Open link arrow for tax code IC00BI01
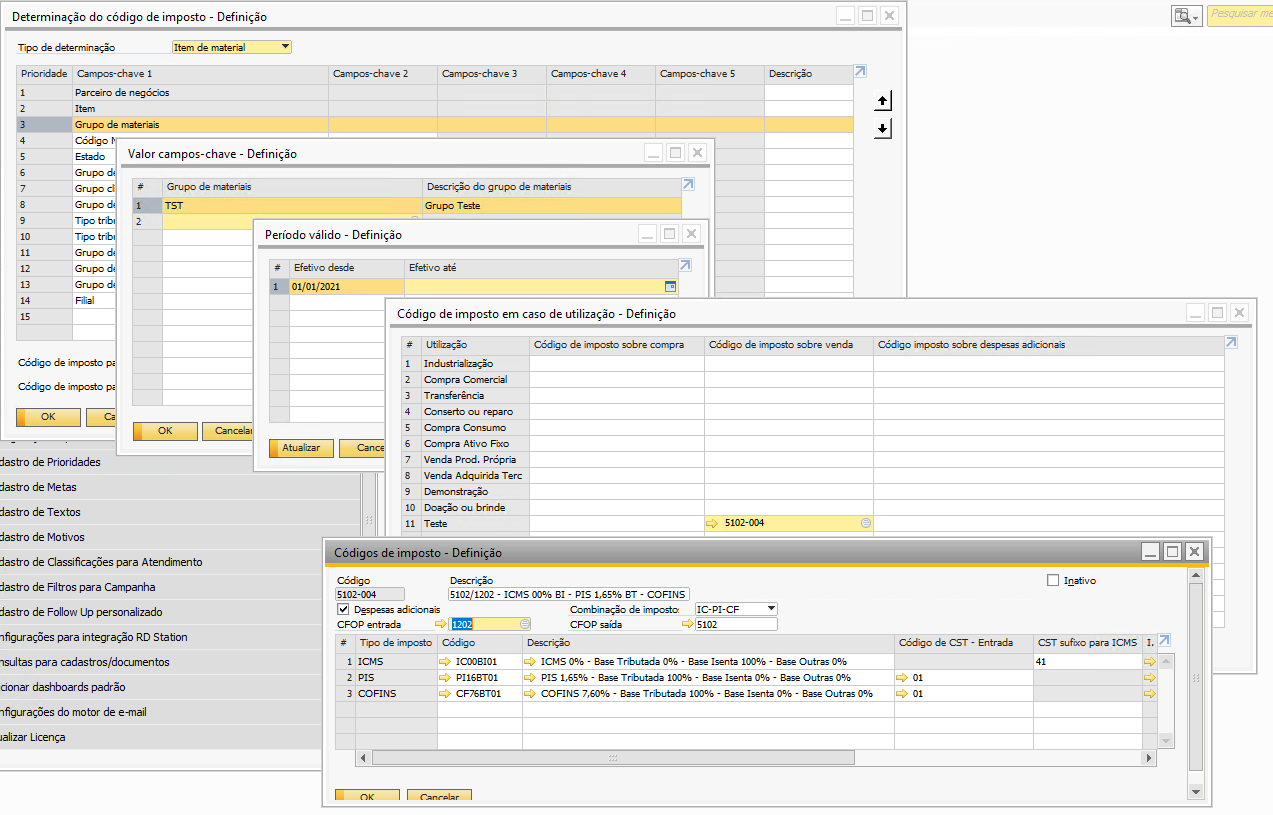The width and height of the screenshot is (1273, 815). (446, 661)
